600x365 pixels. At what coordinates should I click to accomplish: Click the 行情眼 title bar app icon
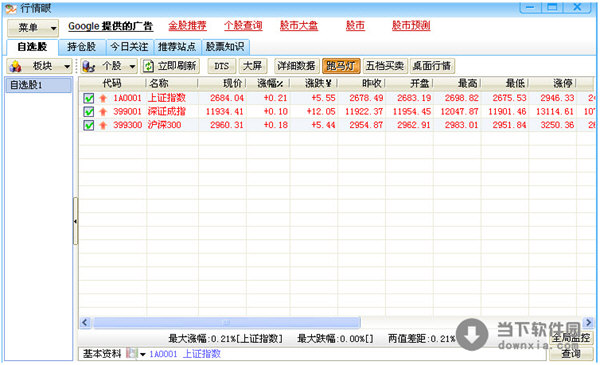coord(11,8)
